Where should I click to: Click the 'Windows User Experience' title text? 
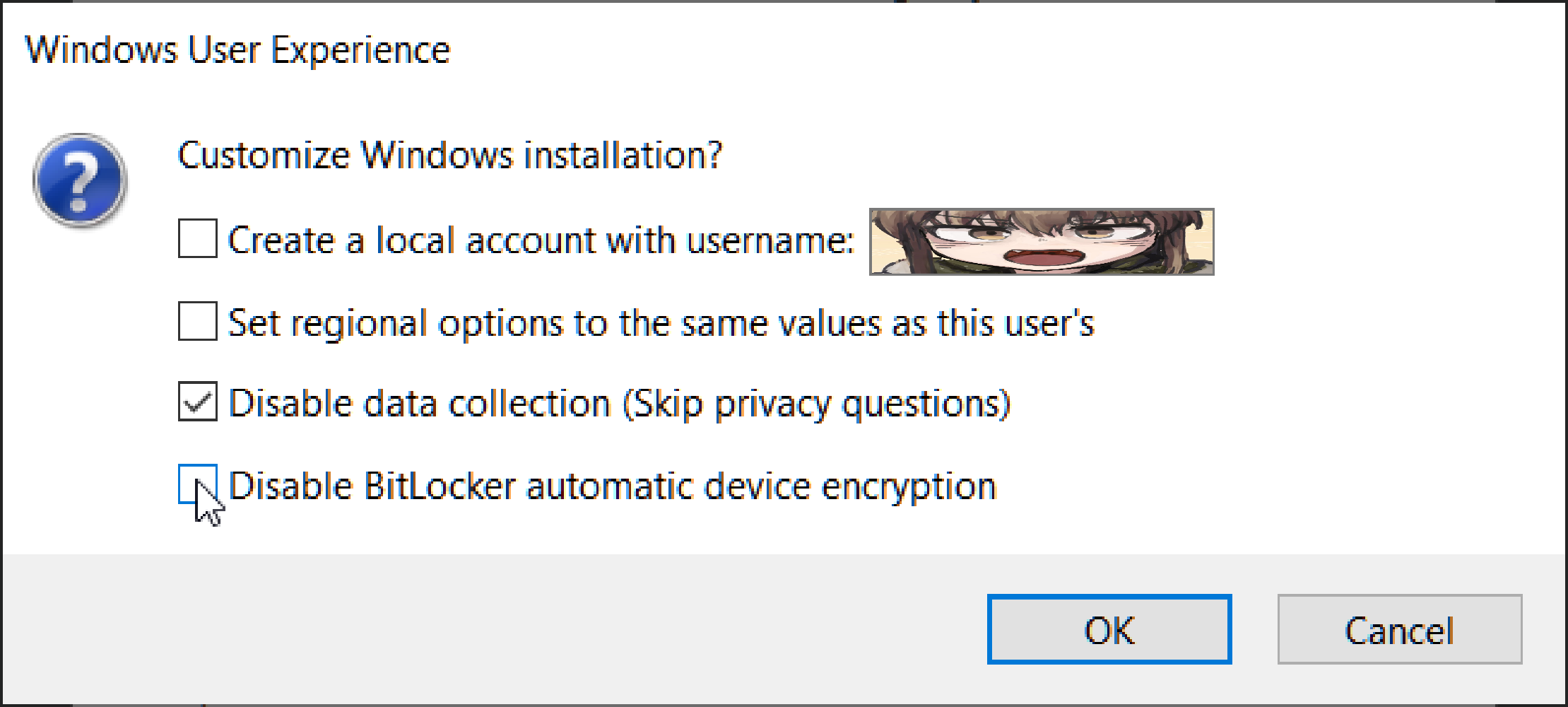click(x=237, y=50)
